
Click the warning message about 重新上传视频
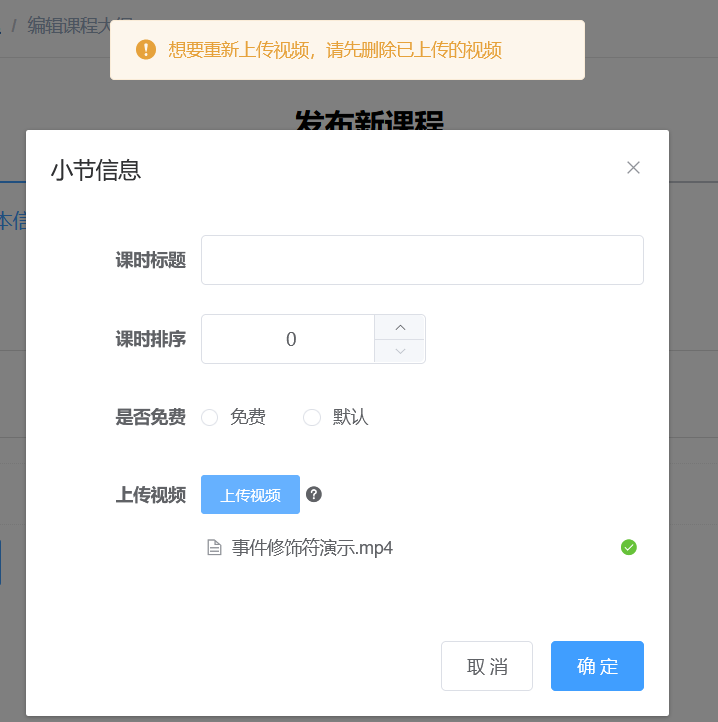pos(335,50)
